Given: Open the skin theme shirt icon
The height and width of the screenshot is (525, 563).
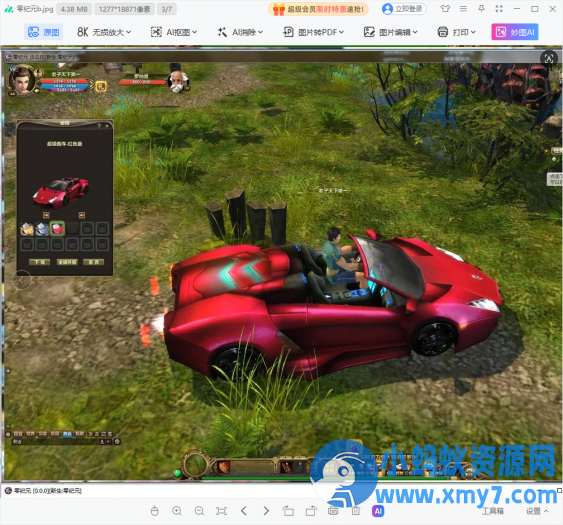Looking at the screenshot, I should pos(445,9).
